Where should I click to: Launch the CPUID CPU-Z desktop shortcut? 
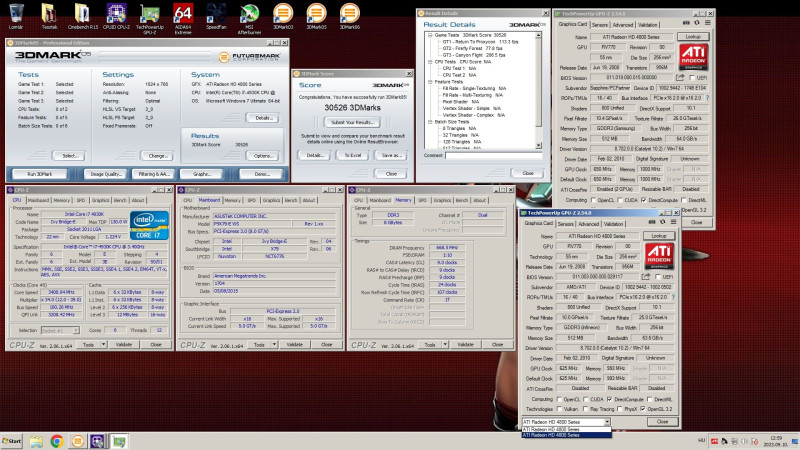click(116, 15)
